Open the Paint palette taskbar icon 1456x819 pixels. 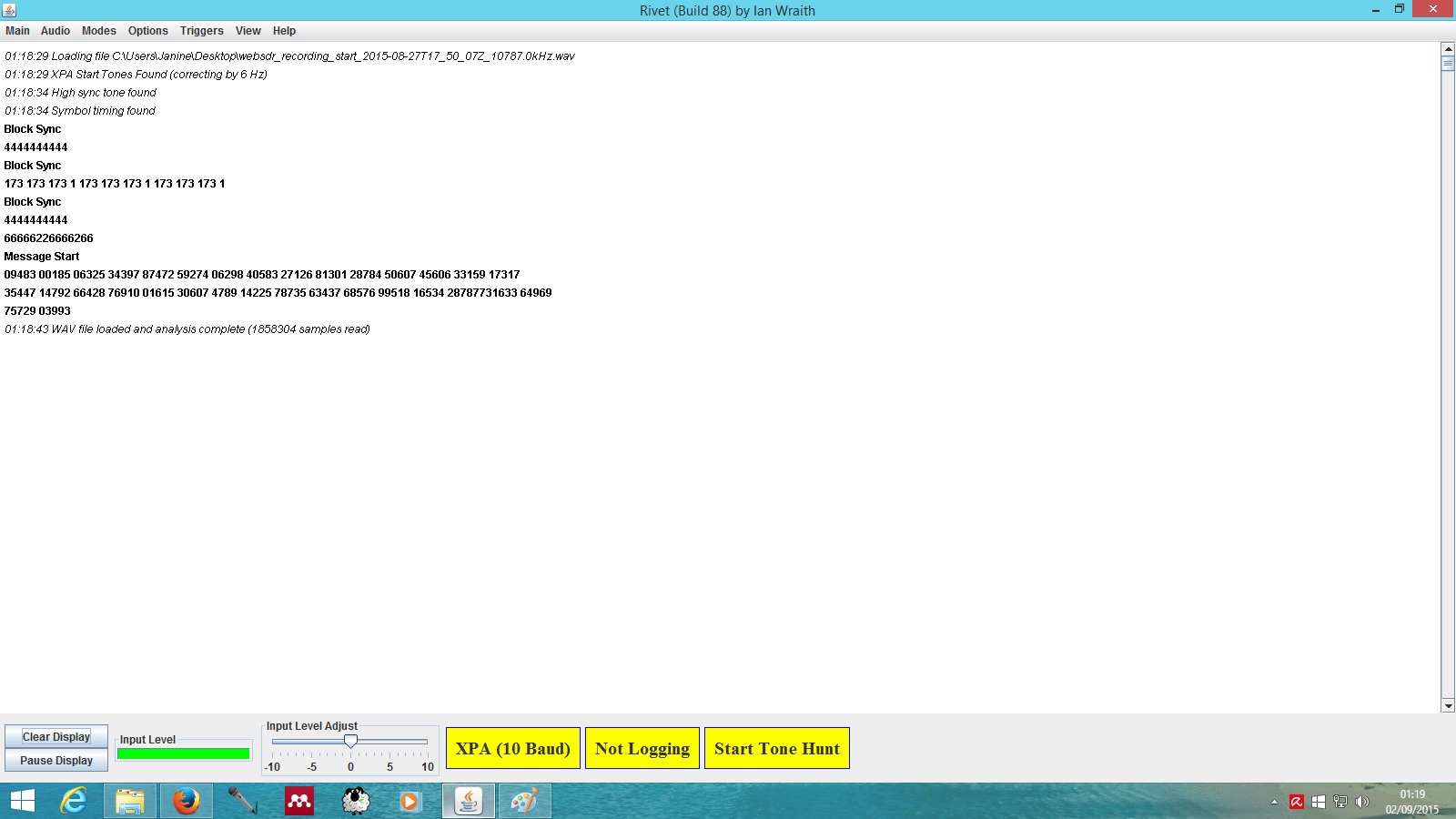tap(524, 801)
